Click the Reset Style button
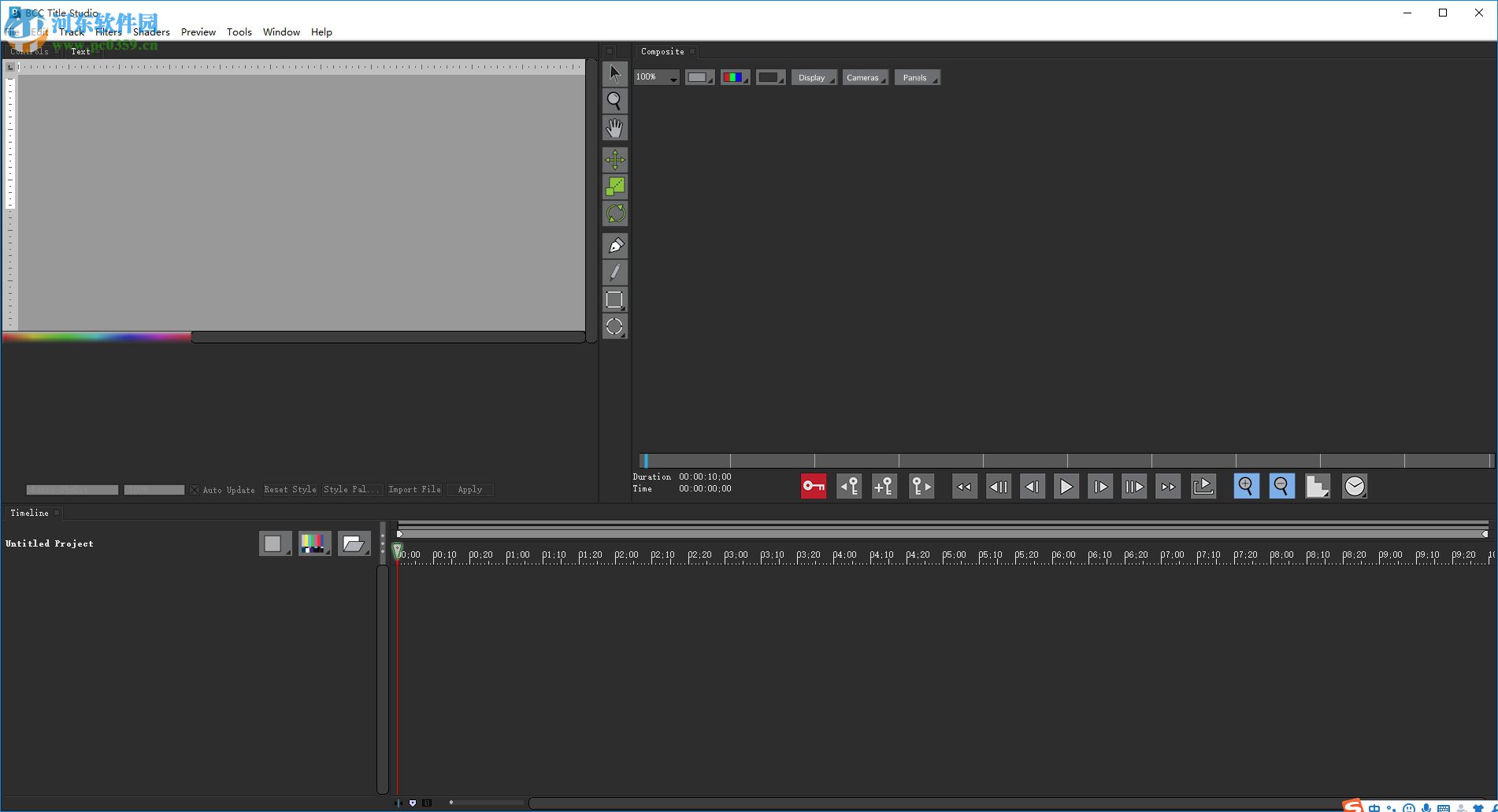The height and width of the screenshot is (812, 1498). coord(290,490)
